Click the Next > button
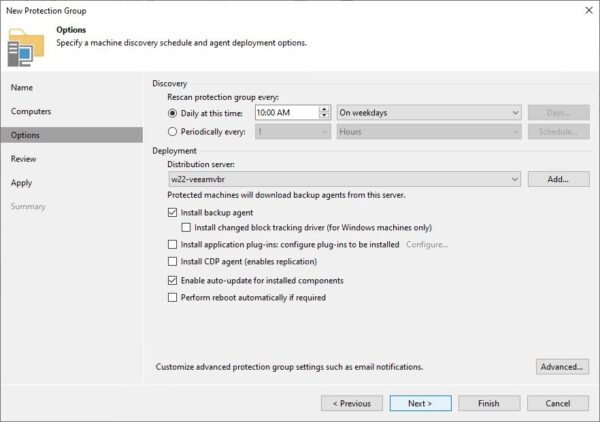Viewport: 600px width, 422px height. coord(421,403)
